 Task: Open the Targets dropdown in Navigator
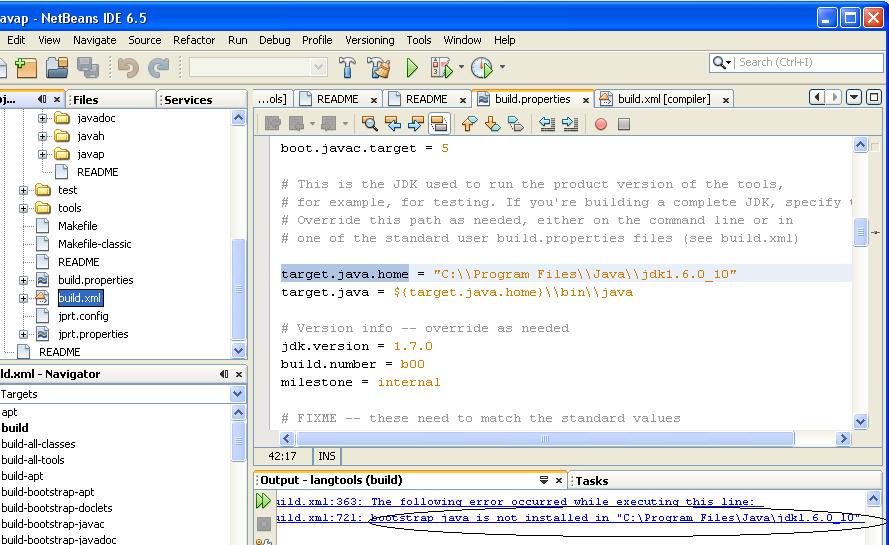point(238,394)
